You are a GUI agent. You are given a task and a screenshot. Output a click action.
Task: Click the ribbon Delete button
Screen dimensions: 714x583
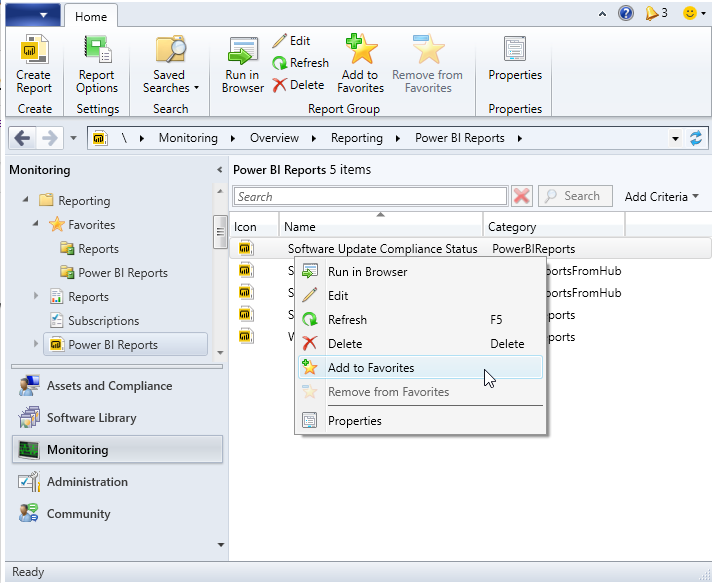click(x=298, y=85)
